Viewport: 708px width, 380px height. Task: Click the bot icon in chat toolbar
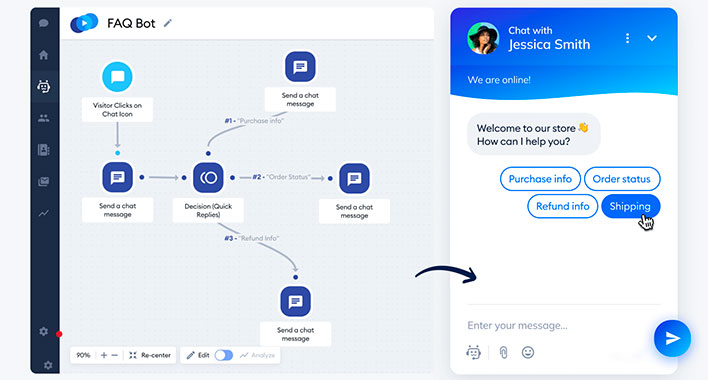click(473, 352)
